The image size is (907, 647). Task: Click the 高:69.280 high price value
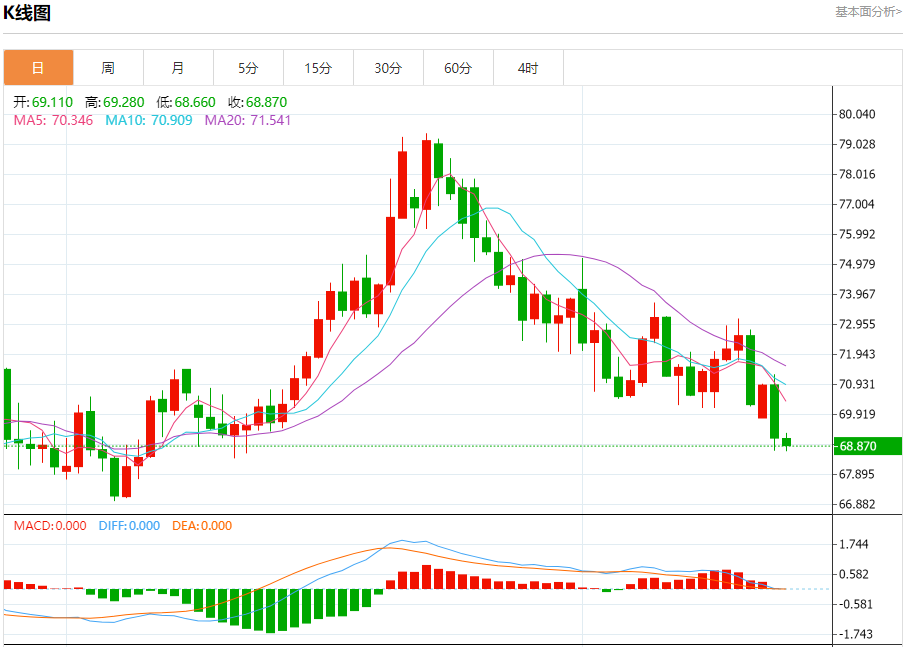point(115,102)
